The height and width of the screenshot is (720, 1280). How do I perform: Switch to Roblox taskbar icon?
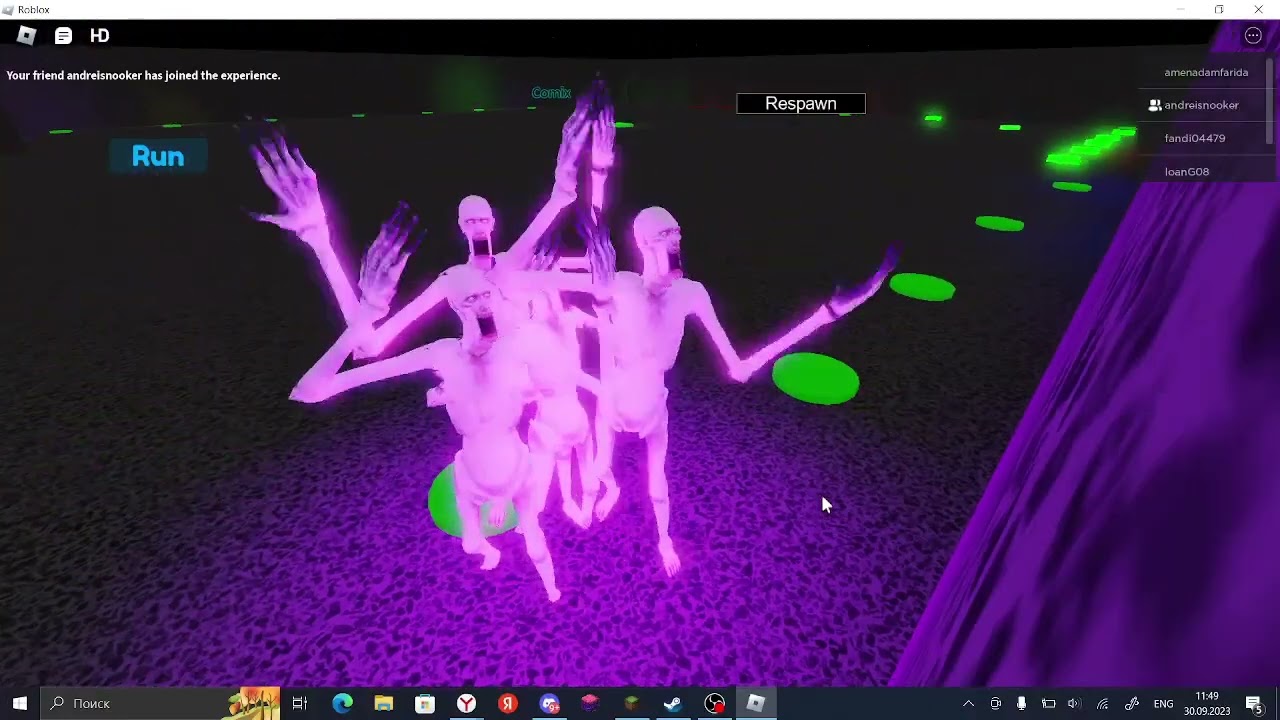tap(756, 703)
